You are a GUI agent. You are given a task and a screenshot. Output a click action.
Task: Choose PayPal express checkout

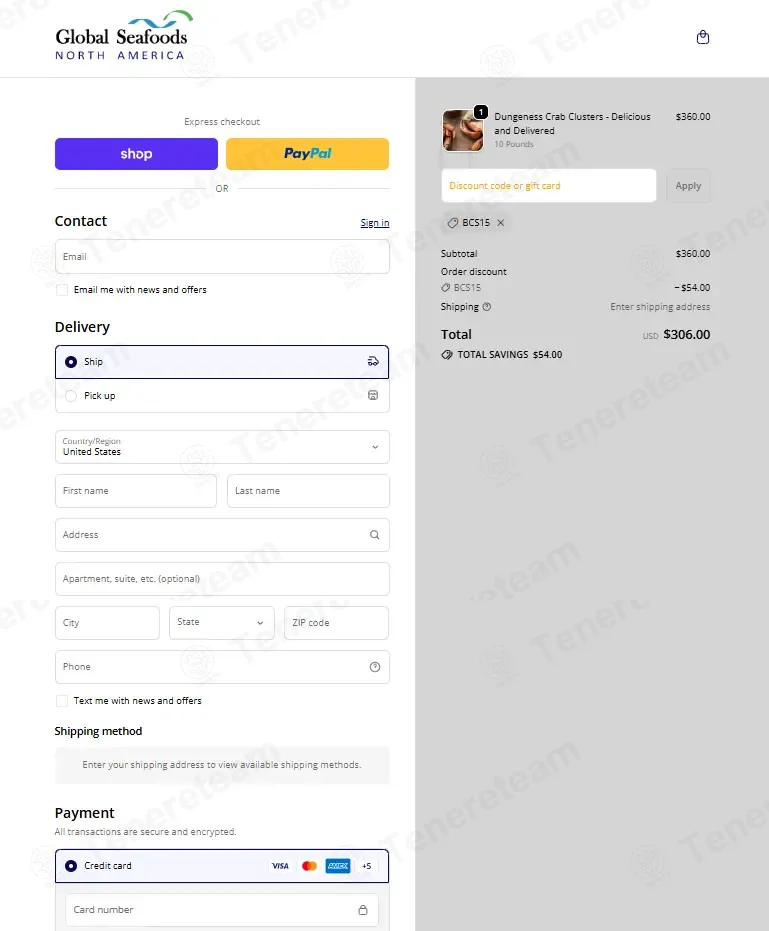pyautogui.click(x=308, y=154)
